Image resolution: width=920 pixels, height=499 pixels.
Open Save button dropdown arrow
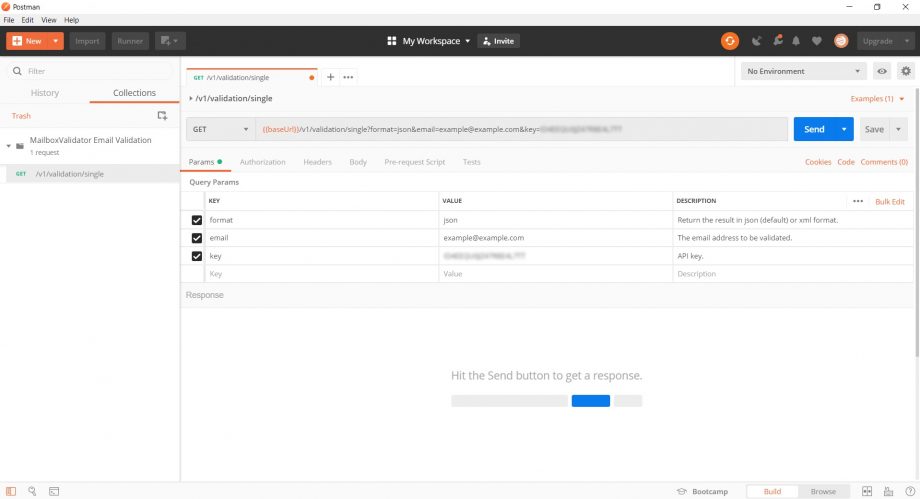coord(898,129)
